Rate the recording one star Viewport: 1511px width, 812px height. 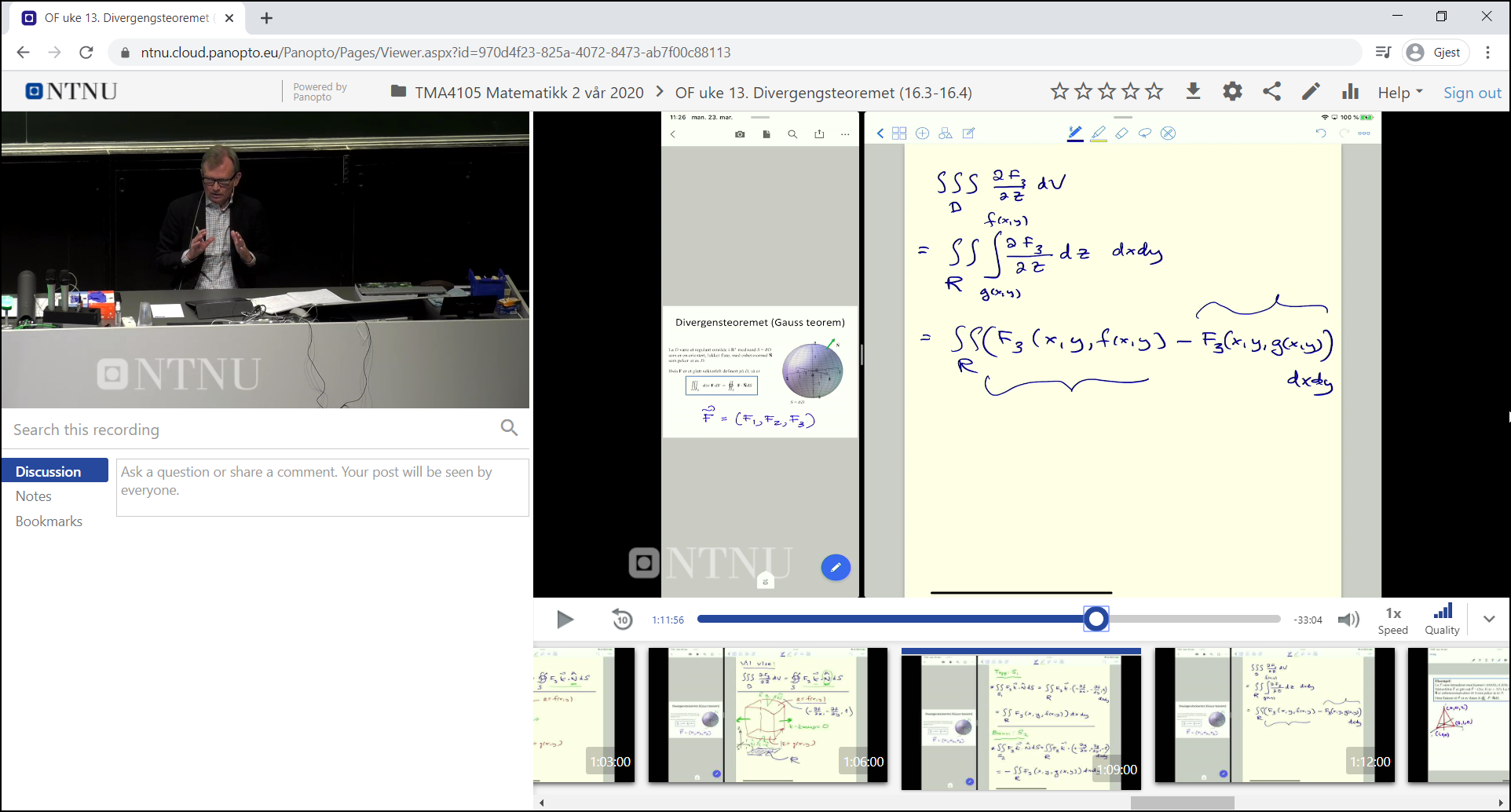1059,92
